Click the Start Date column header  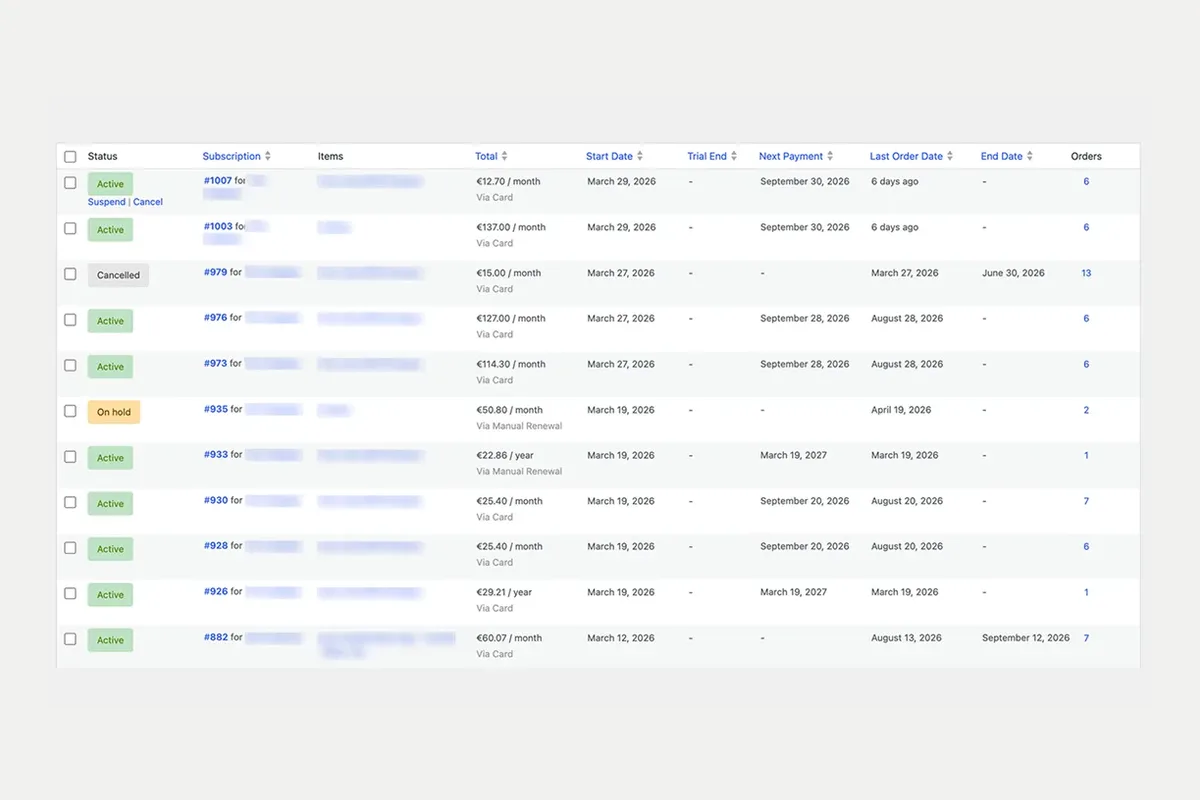[x=609, y=156]
